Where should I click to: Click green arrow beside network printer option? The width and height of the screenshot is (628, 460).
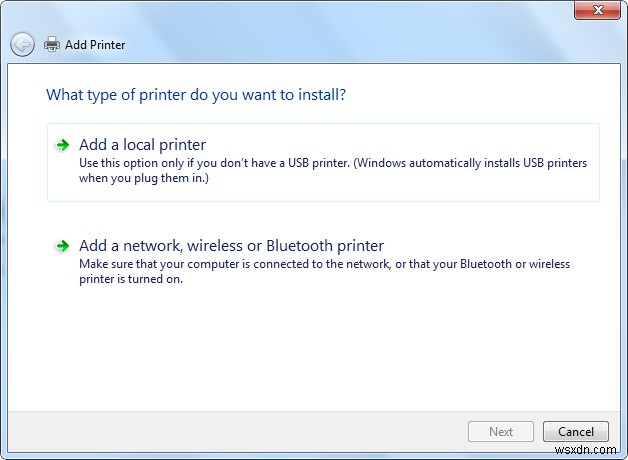click(63, 245)
